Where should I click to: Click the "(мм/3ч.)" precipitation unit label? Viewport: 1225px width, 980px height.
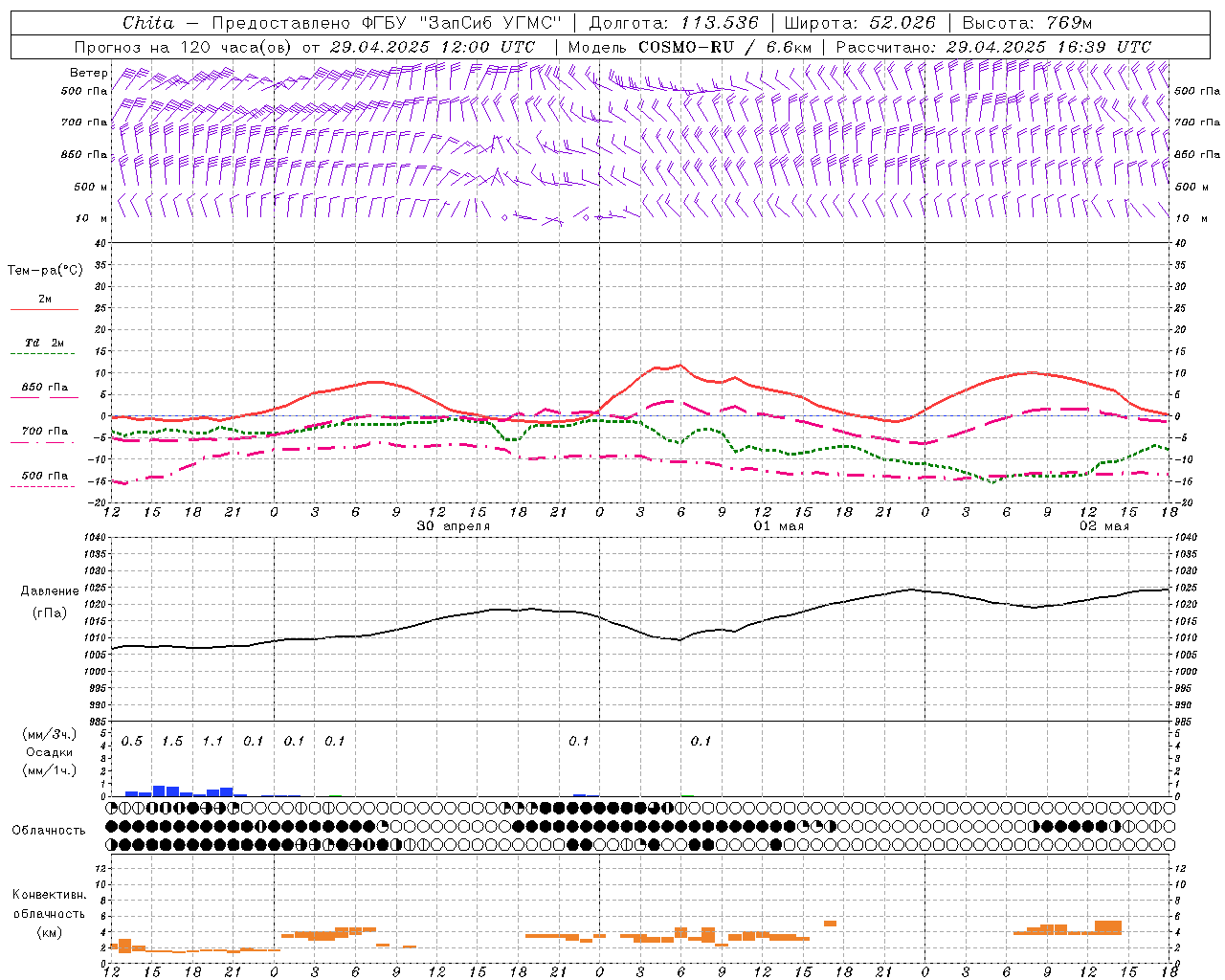click(x=49, y=734)
